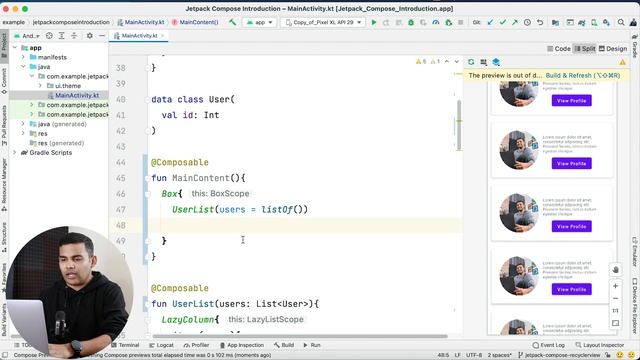The width and height of the screenshot is (640, 360).
Task: Click the editor horizontal scrollbar
Action: pyautogui.click(x=300, y=336)
